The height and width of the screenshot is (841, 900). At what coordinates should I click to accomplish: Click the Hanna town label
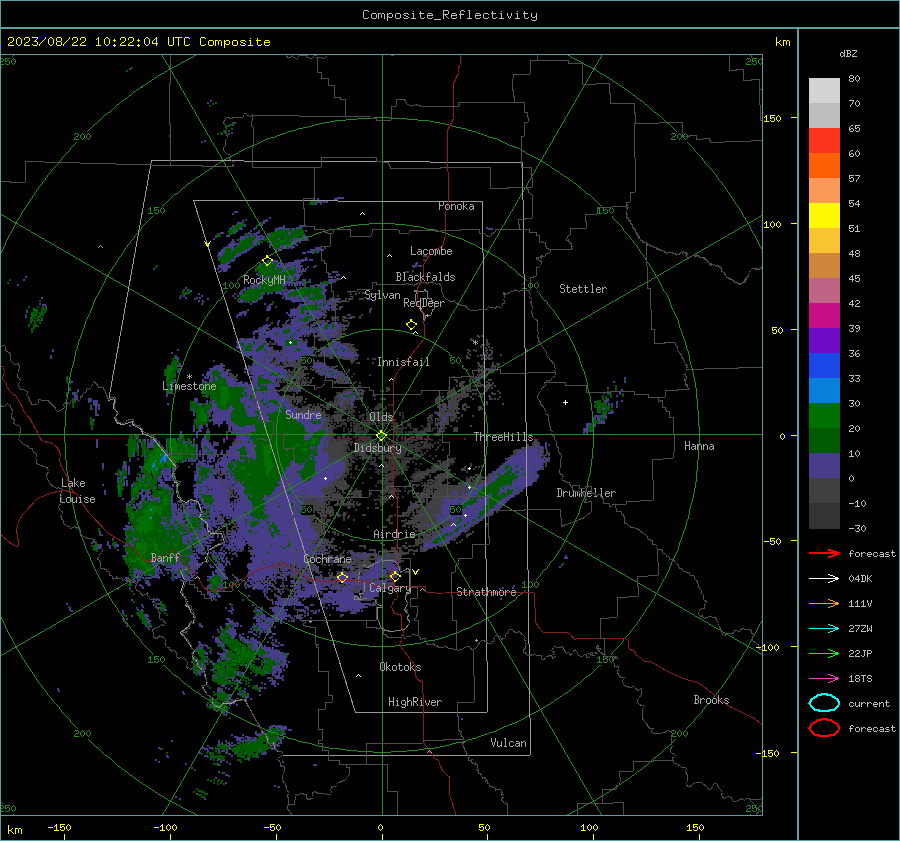click(x=699, y=445)
